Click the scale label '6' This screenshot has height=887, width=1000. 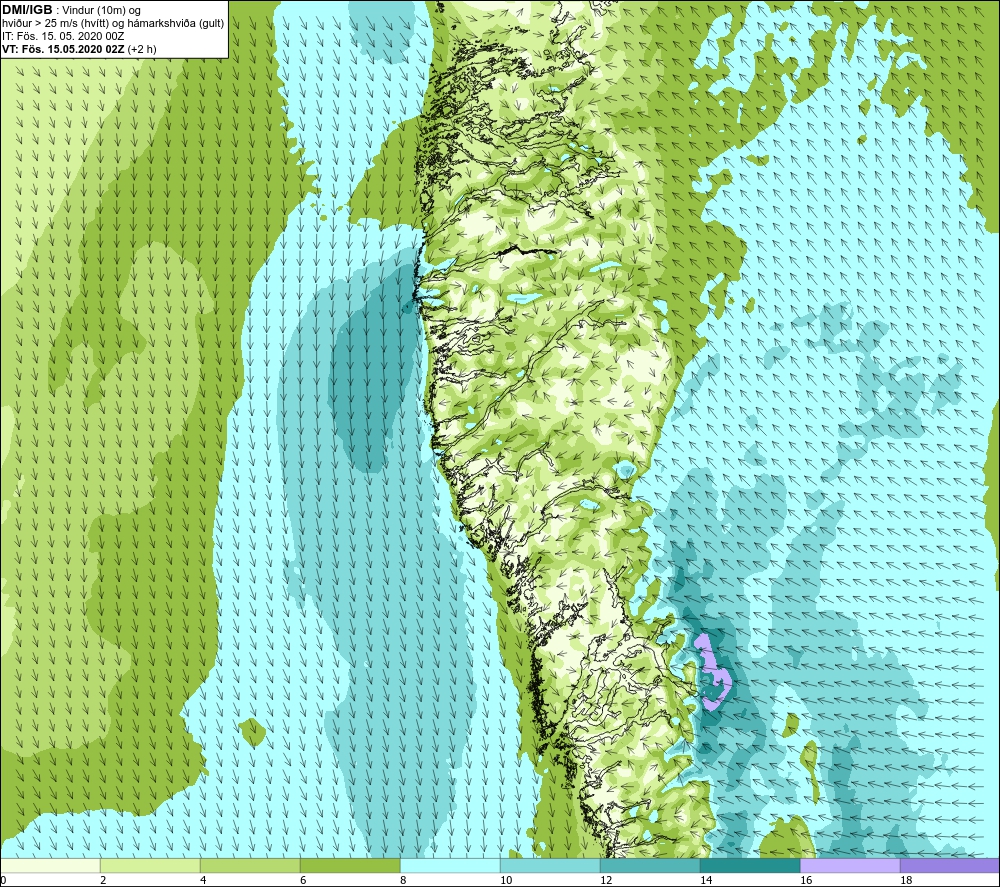tap(303, 881)
